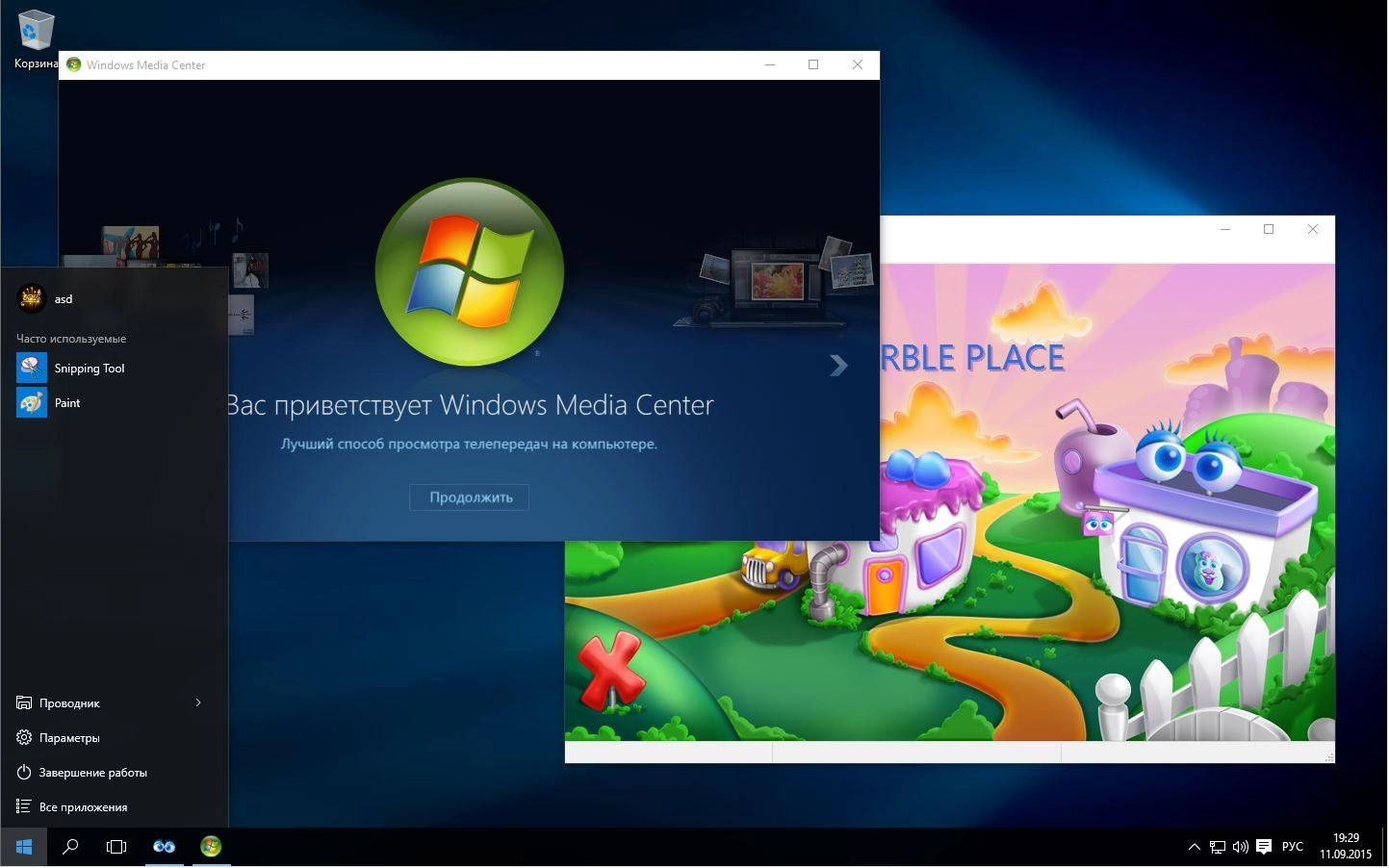Viewport: 1389px width, 868px height.
Task: Click the round window character on the house
Action: click(1211, 568)
